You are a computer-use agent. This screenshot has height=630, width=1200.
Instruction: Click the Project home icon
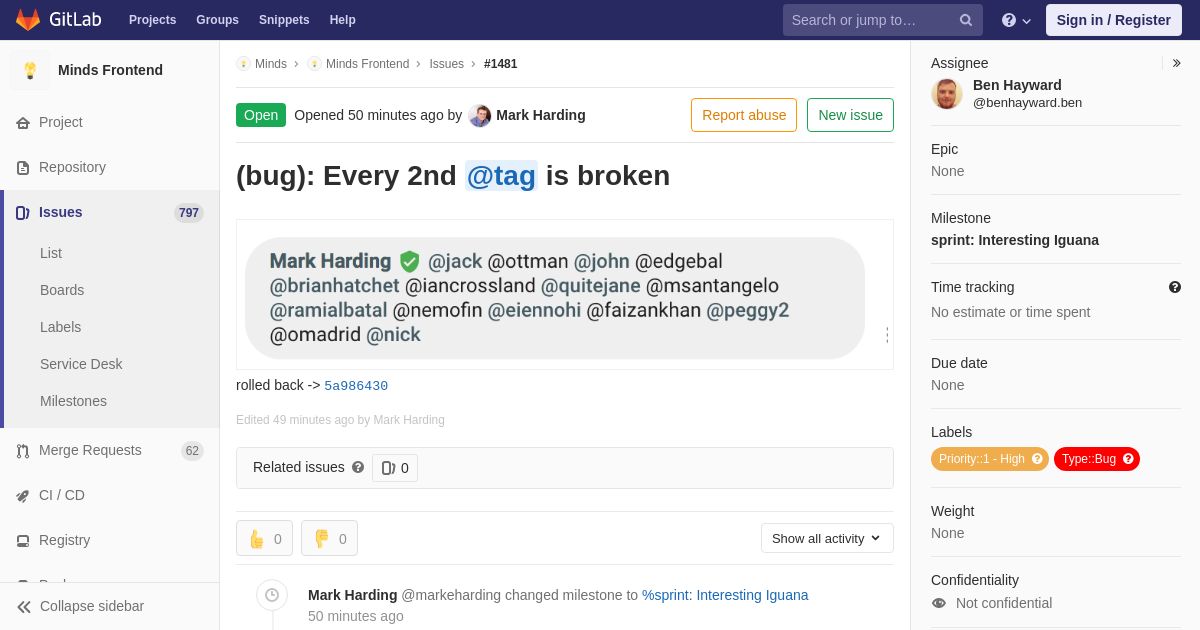23,123
